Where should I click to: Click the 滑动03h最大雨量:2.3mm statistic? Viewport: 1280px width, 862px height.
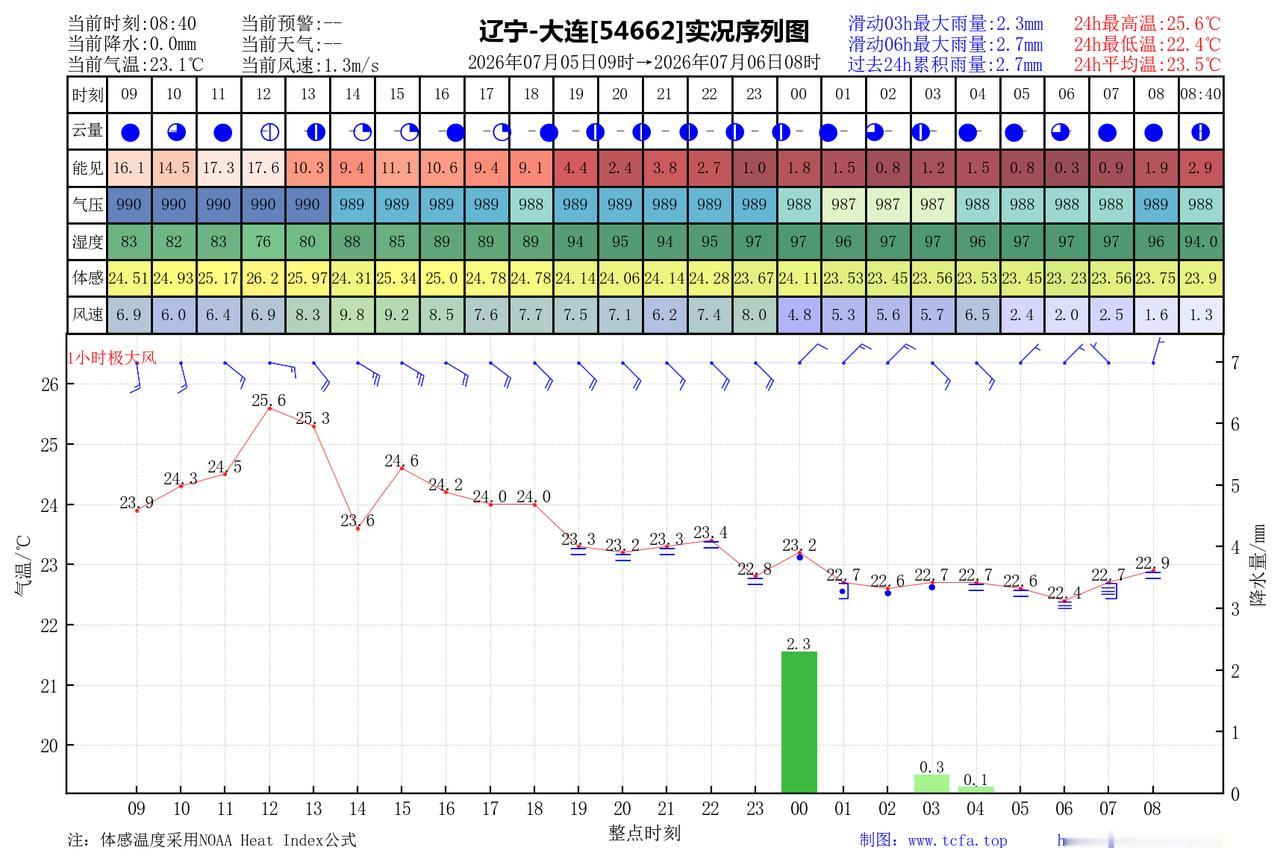[945, 23]
